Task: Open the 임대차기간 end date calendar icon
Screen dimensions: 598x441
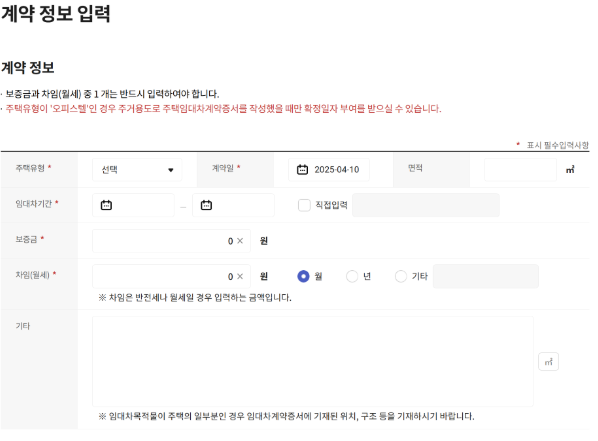Action: (x=206, y=205)
